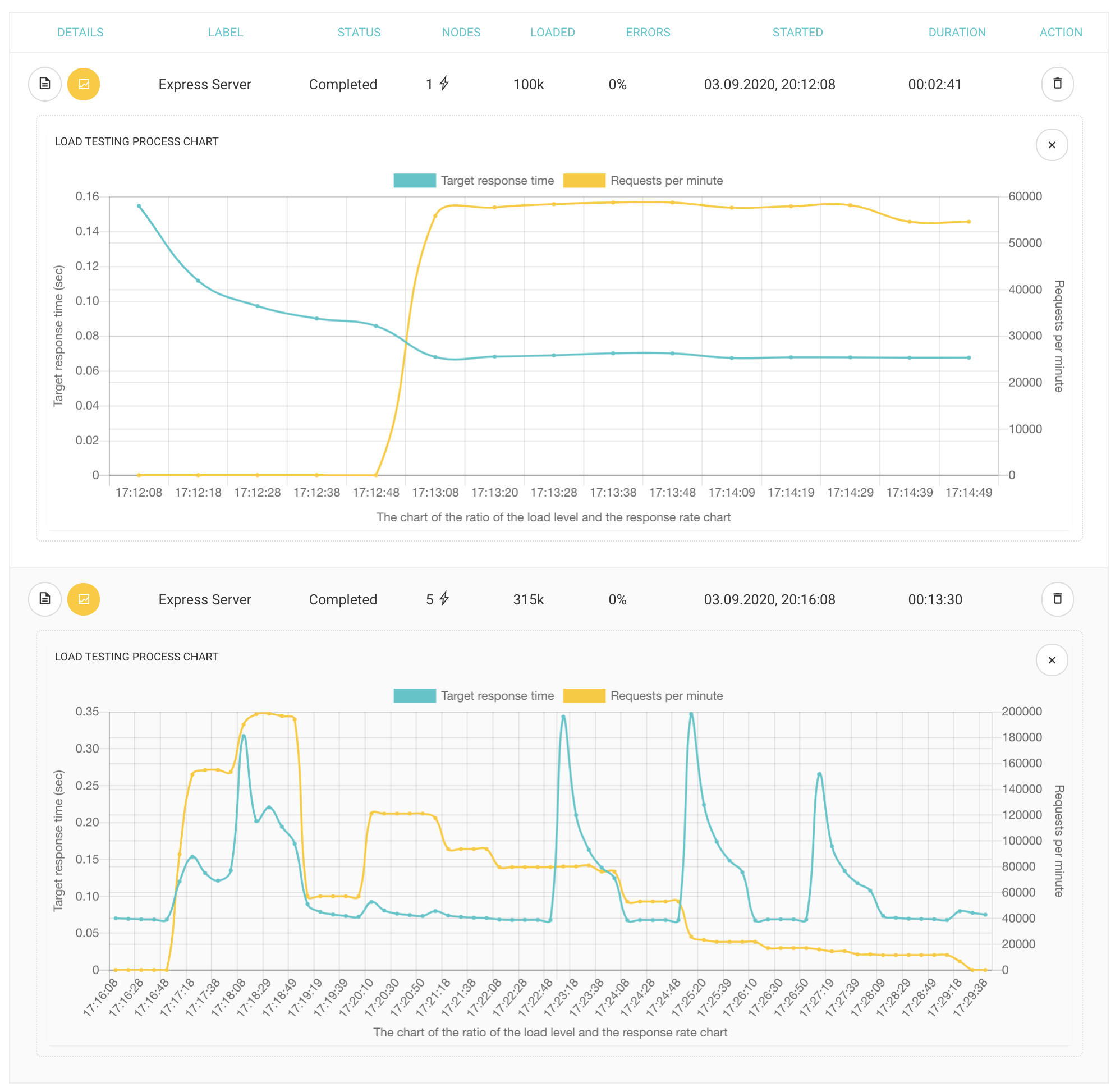The image size is (1120, 1092).
Task: Click Completed status in the 1-node row
Action: click(x=343, y=85)
